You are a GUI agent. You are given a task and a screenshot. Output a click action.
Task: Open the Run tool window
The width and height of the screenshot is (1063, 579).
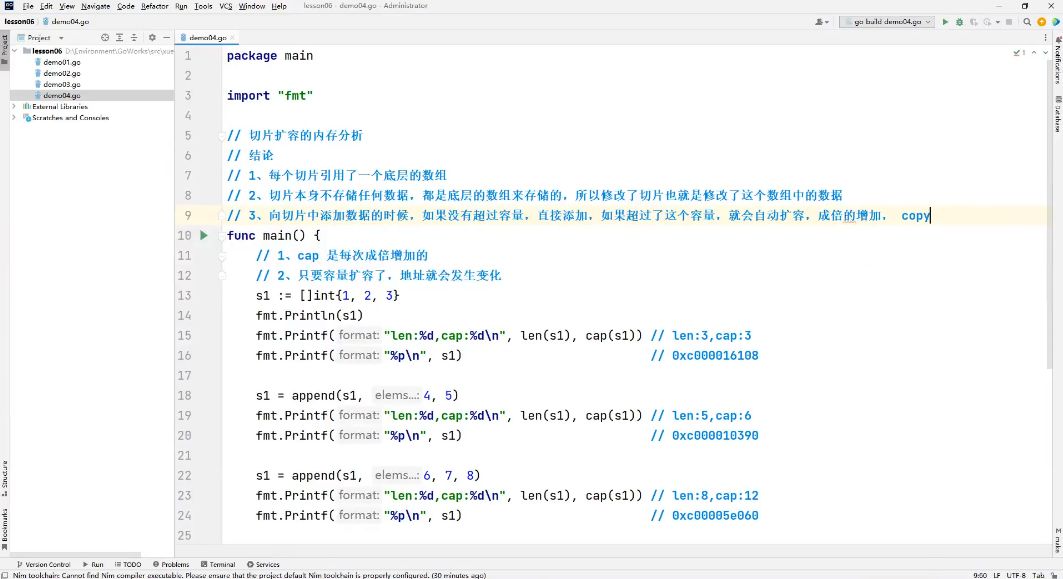(93, 564)
